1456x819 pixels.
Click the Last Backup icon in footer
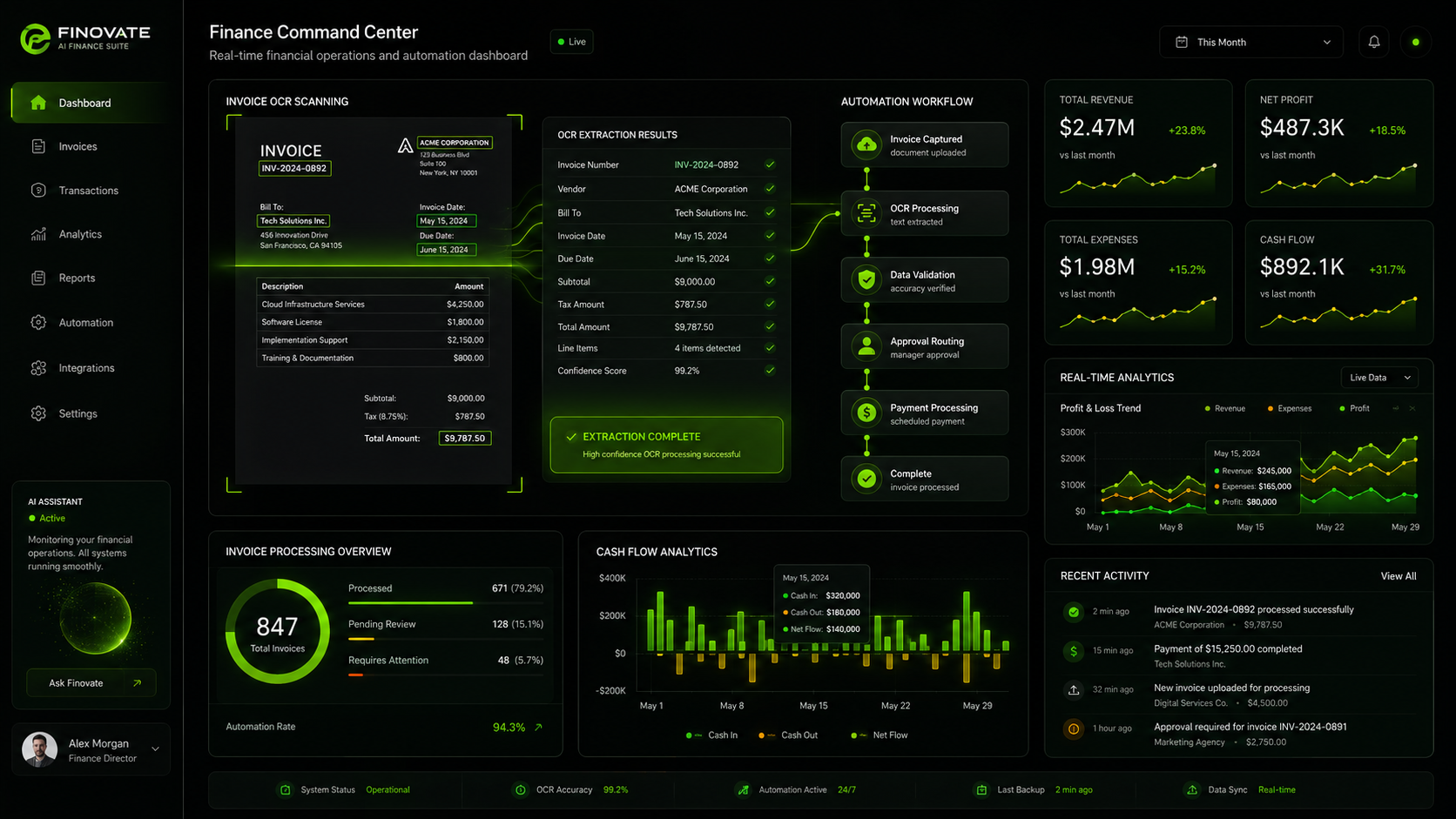click(981, 789)
